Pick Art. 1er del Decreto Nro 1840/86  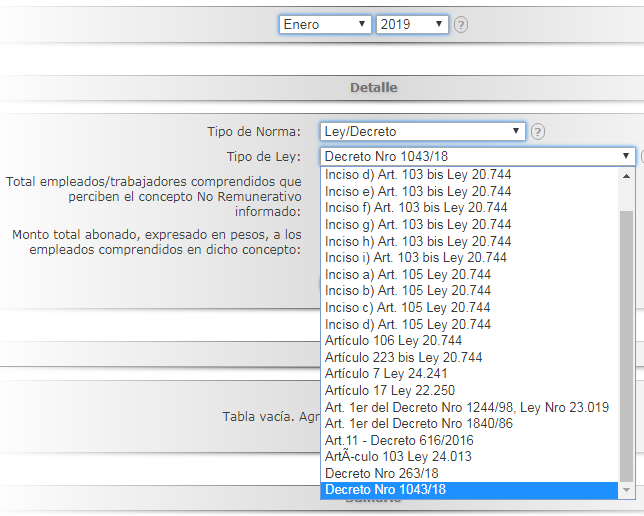point(419,424)
